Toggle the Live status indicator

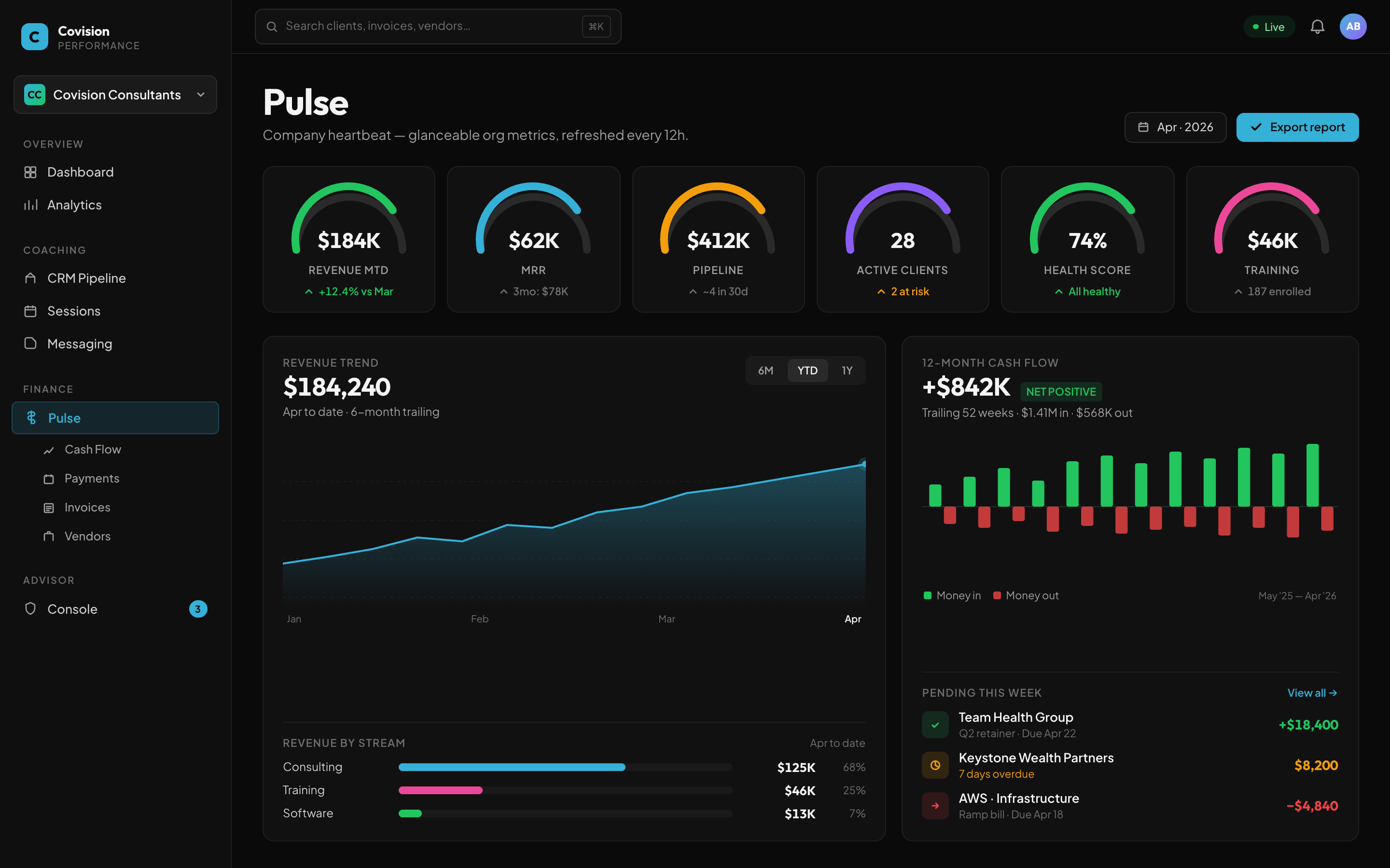click(1268, 27)
